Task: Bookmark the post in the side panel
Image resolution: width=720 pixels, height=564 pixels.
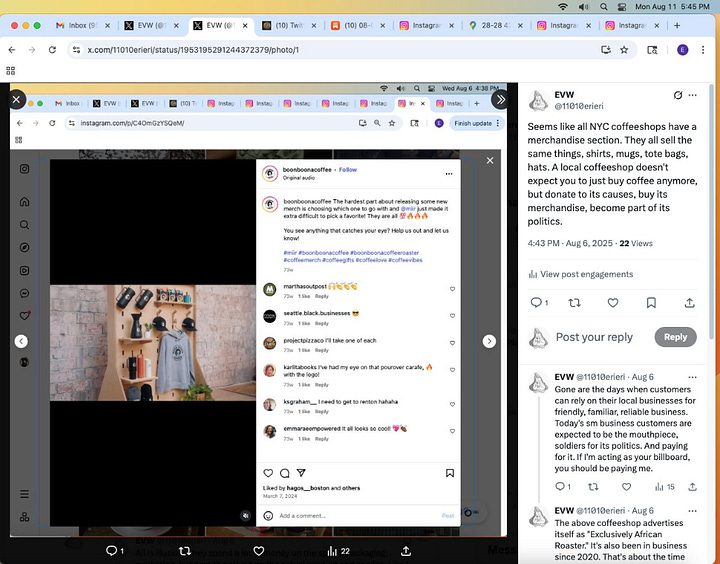Action: click(651, 303)
